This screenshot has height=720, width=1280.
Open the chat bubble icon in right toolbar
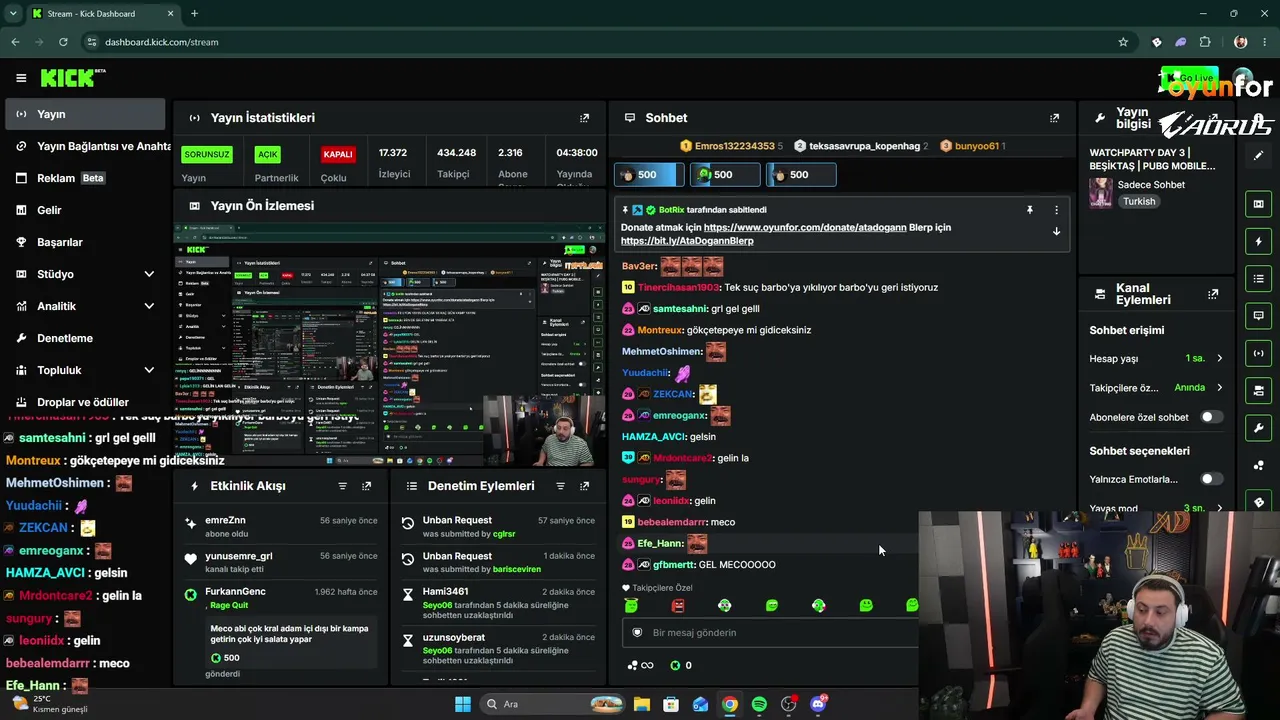click(x=1258, y=315)
